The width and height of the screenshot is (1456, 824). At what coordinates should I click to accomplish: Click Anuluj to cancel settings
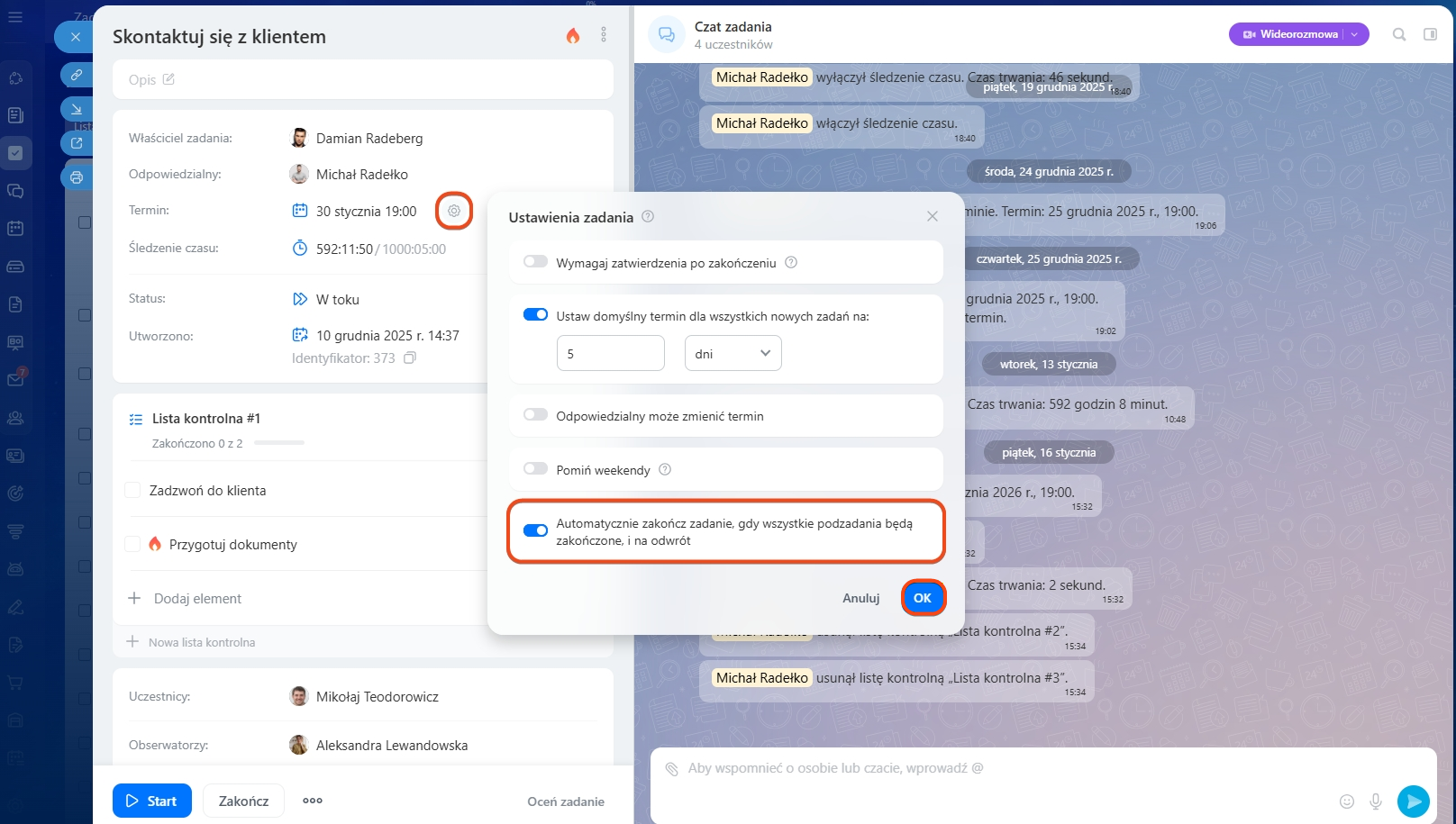860,598
